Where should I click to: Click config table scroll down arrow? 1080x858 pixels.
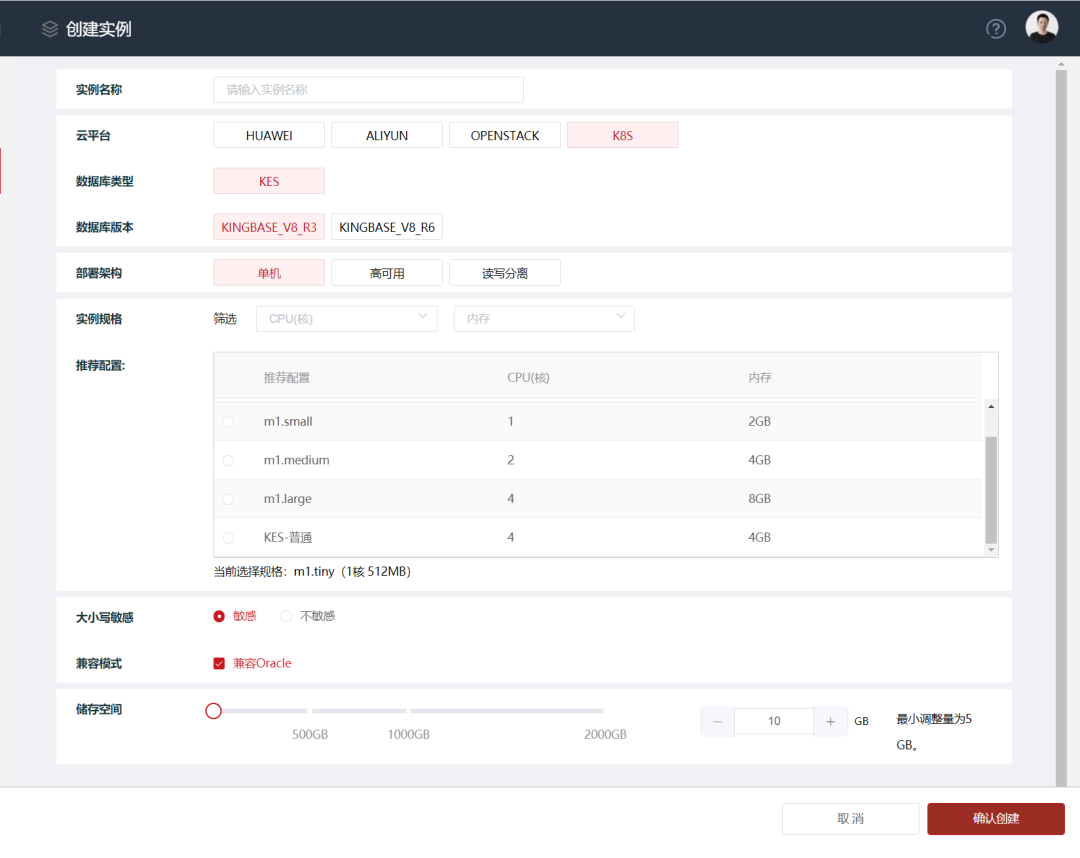coord(991,550)
